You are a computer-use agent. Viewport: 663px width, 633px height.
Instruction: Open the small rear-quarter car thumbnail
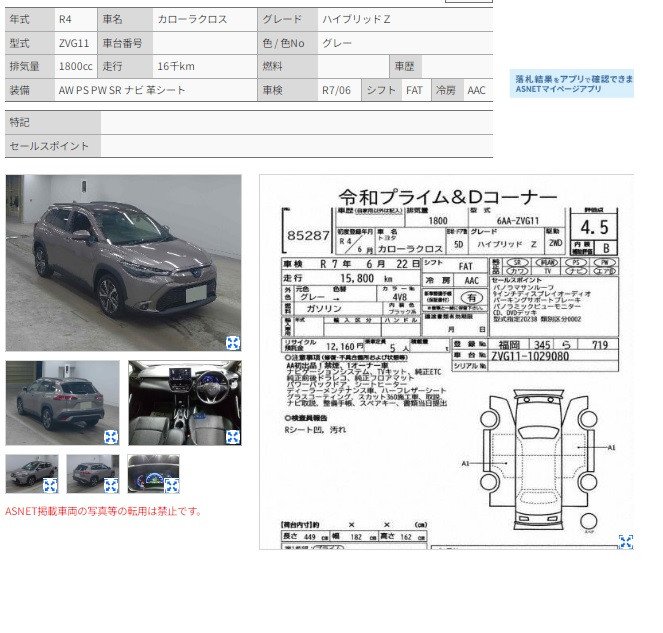click(x=93, y=474)
